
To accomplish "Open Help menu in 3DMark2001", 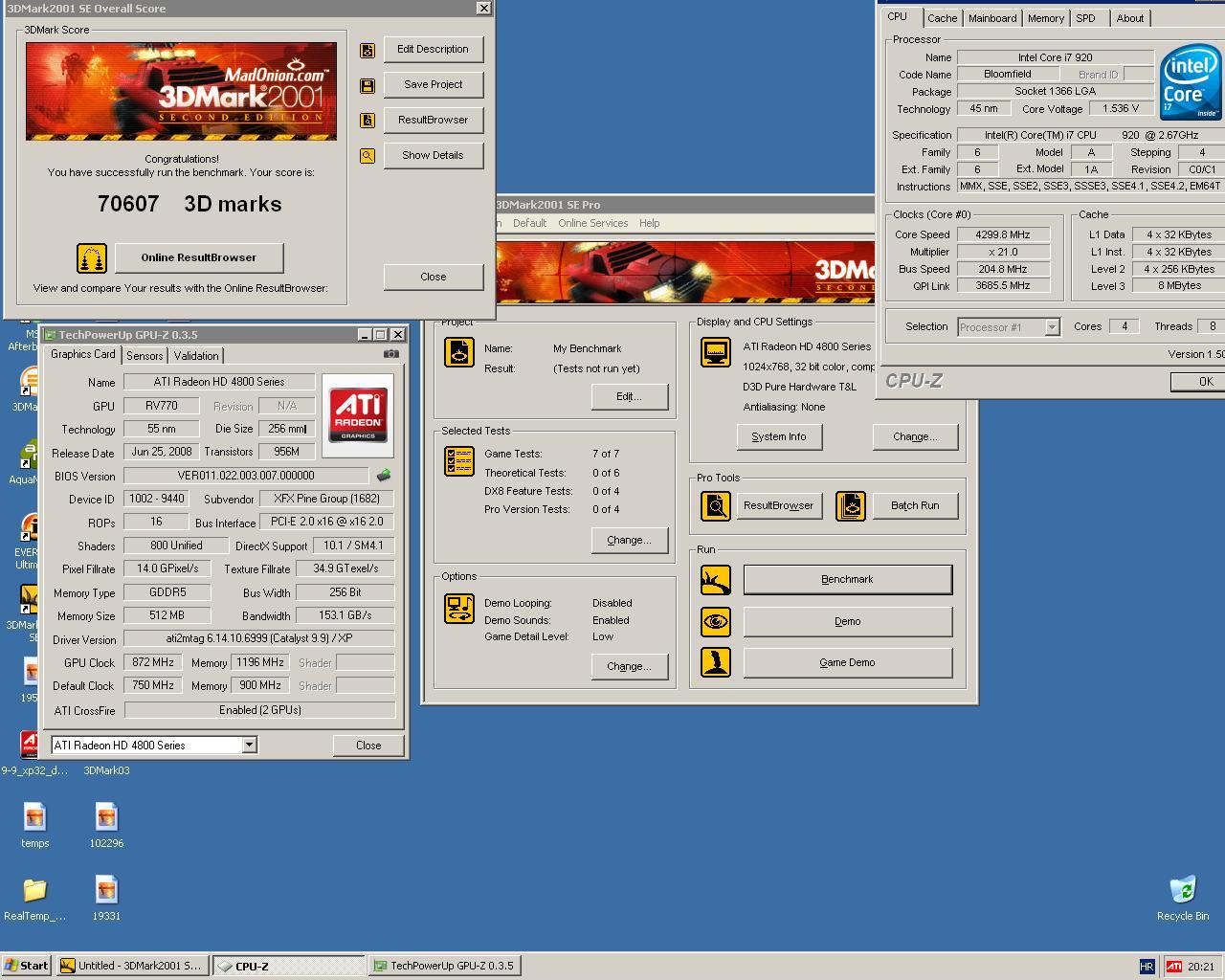I will [x=649, y=223].
